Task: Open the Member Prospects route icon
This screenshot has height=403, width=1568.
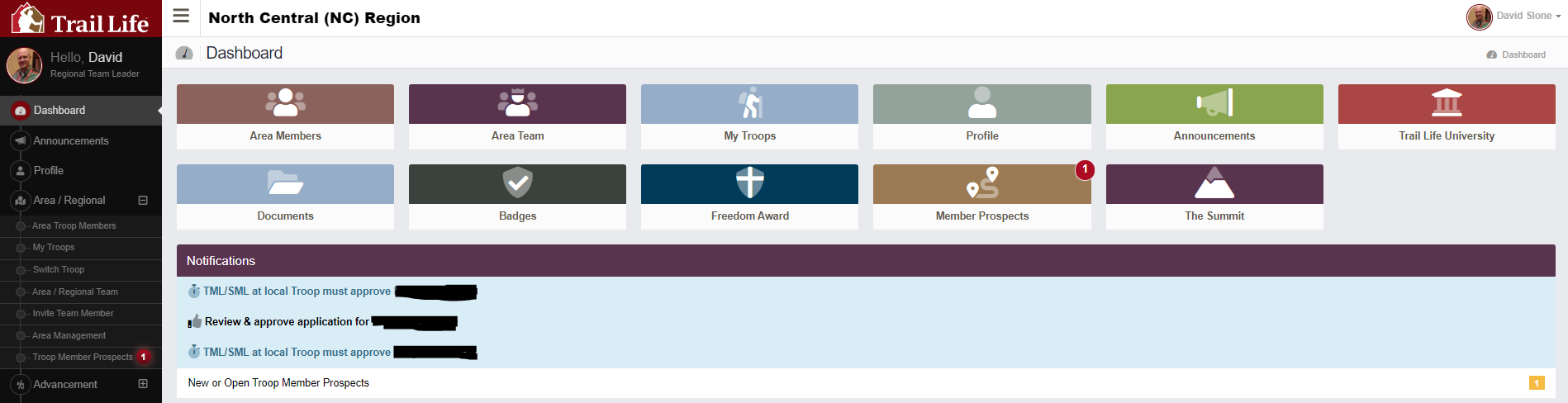Action: pyautogui.click(x=982, y=183)
